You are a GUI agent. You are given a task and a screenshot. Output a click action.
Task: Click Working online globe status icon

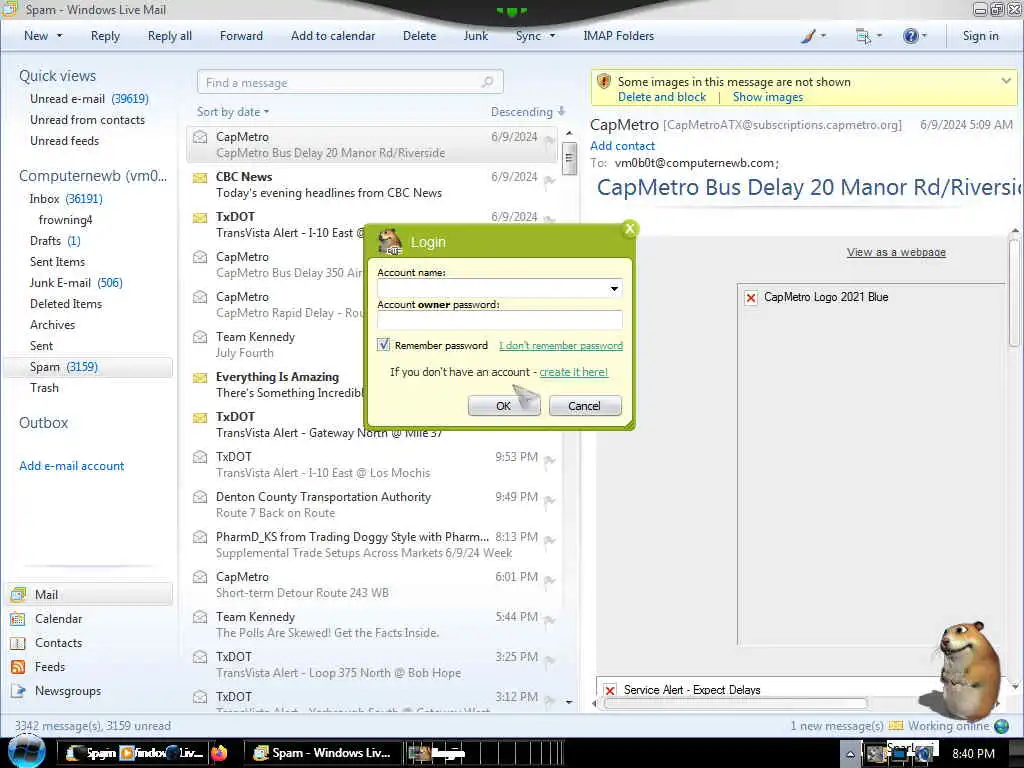click(1000, 726)
